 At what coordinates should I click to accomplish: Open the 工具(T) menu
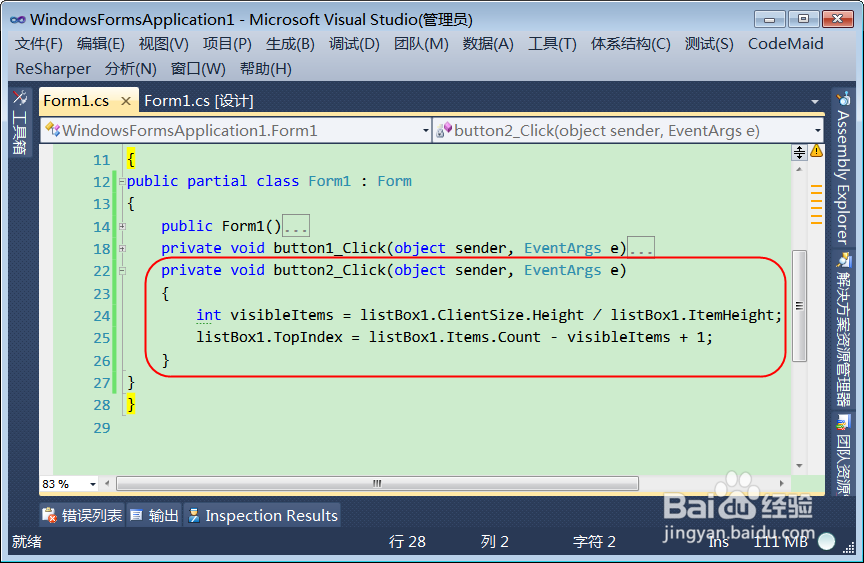point(552,44)
